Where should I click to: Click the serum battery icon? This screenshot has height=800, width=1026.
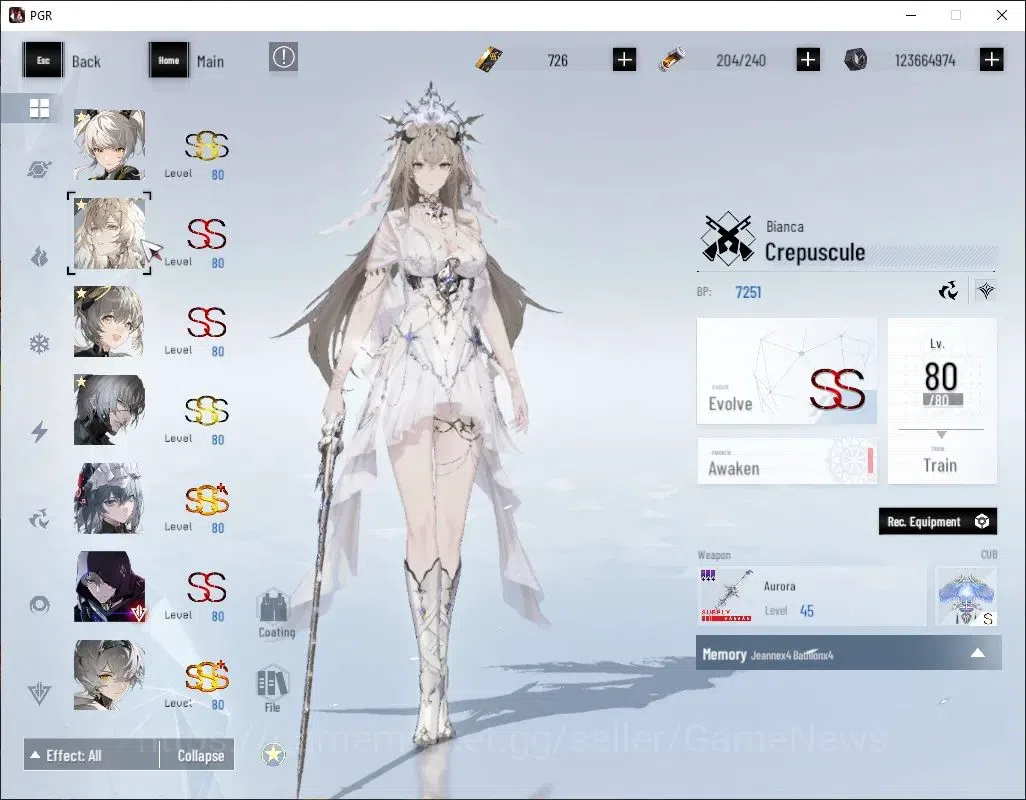[x=672, y=60]
